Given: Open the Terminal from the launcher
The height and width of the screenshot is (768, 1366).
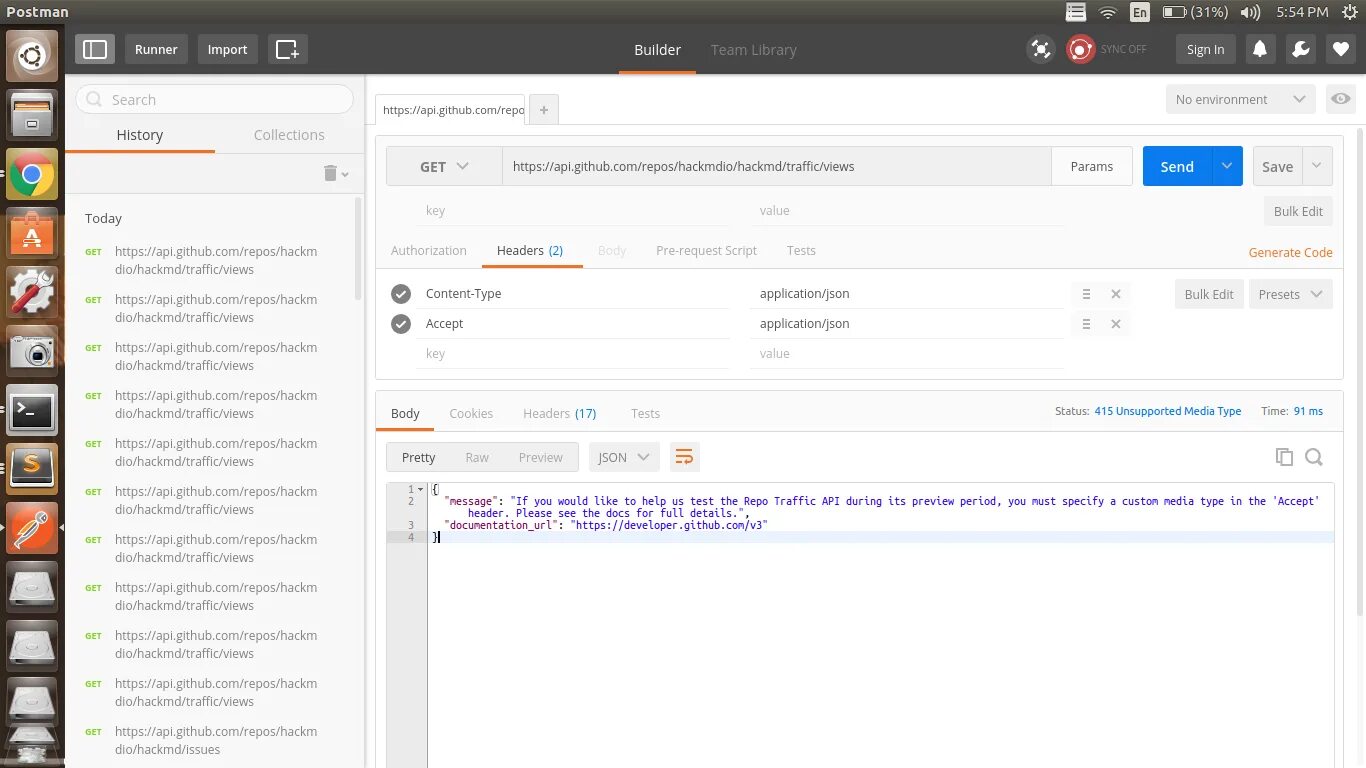Looking at the screenshot, I should (32, 410).
